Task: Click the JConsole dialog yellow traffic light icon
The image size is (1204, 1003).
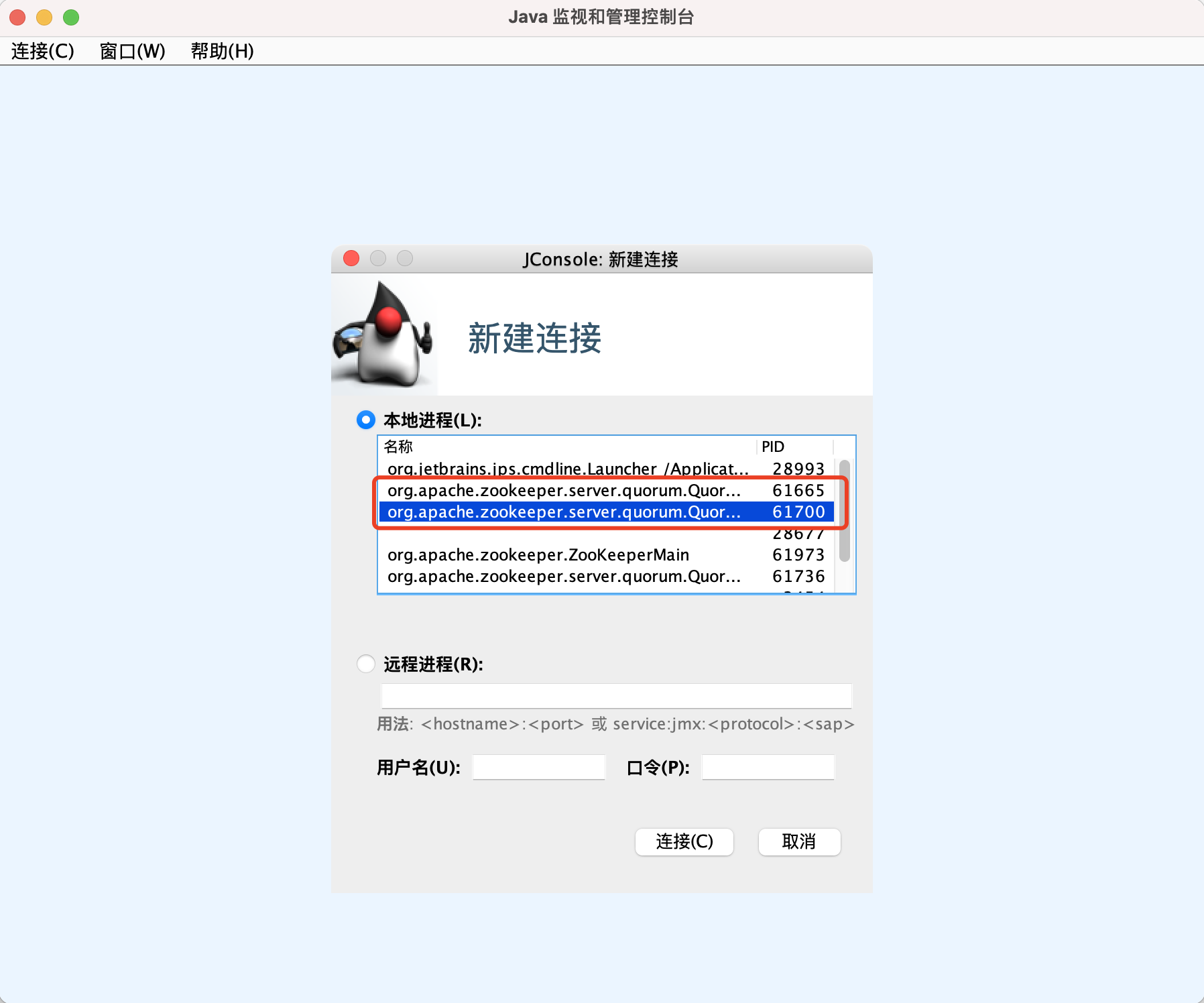Action: tap(377, 258)
